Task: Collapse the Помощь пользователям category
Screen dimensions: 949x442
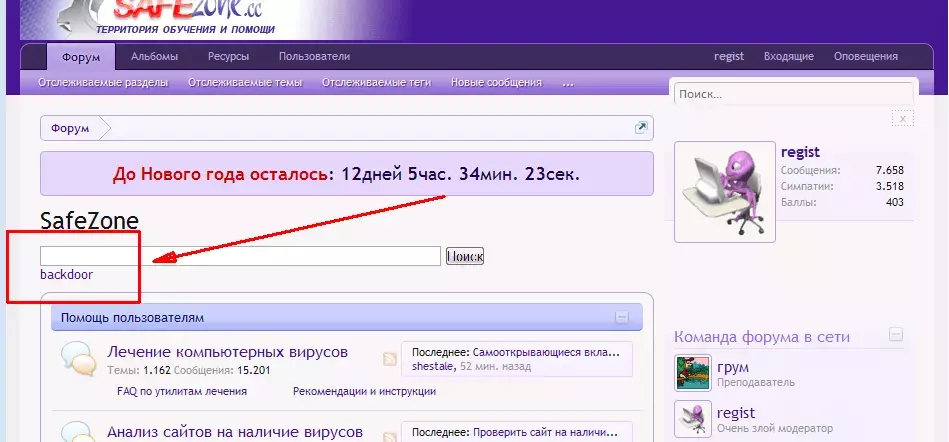Action: pyautogui.click(x=622, y=317)
